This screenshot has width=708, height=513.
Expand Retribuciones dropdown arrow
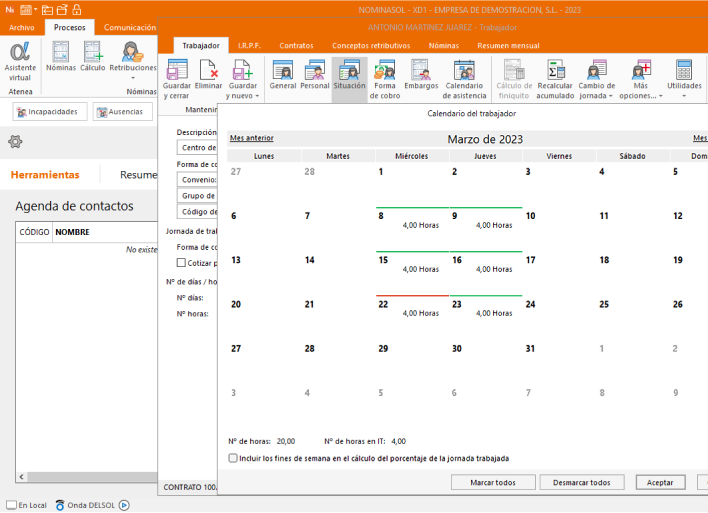point(133,78)
